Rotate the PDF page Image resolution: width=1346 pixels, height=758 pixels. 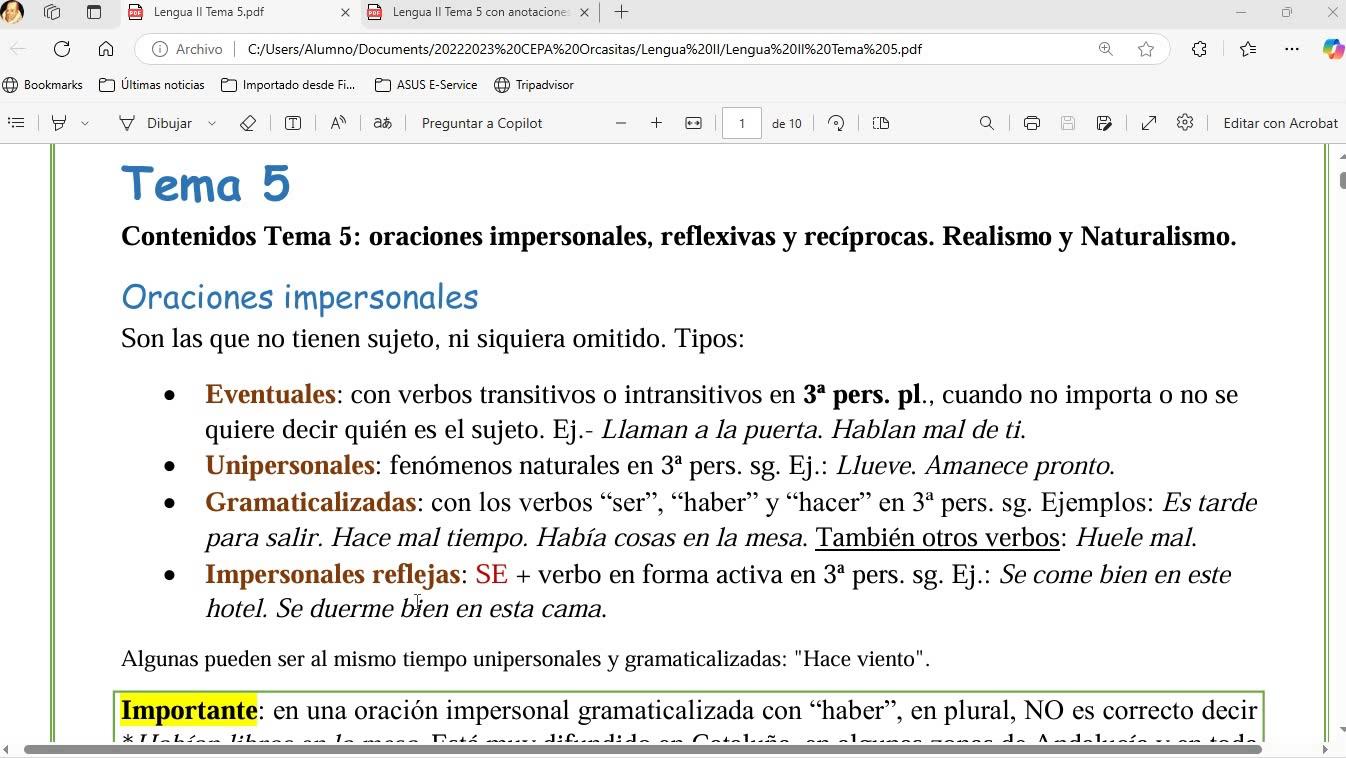pos(836,123)
